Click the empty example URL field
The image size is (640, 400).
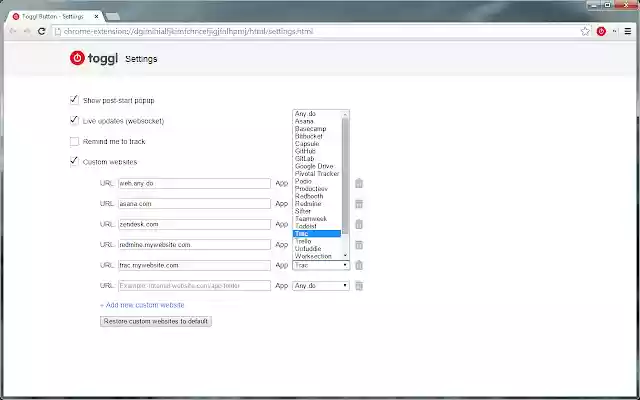194,286
